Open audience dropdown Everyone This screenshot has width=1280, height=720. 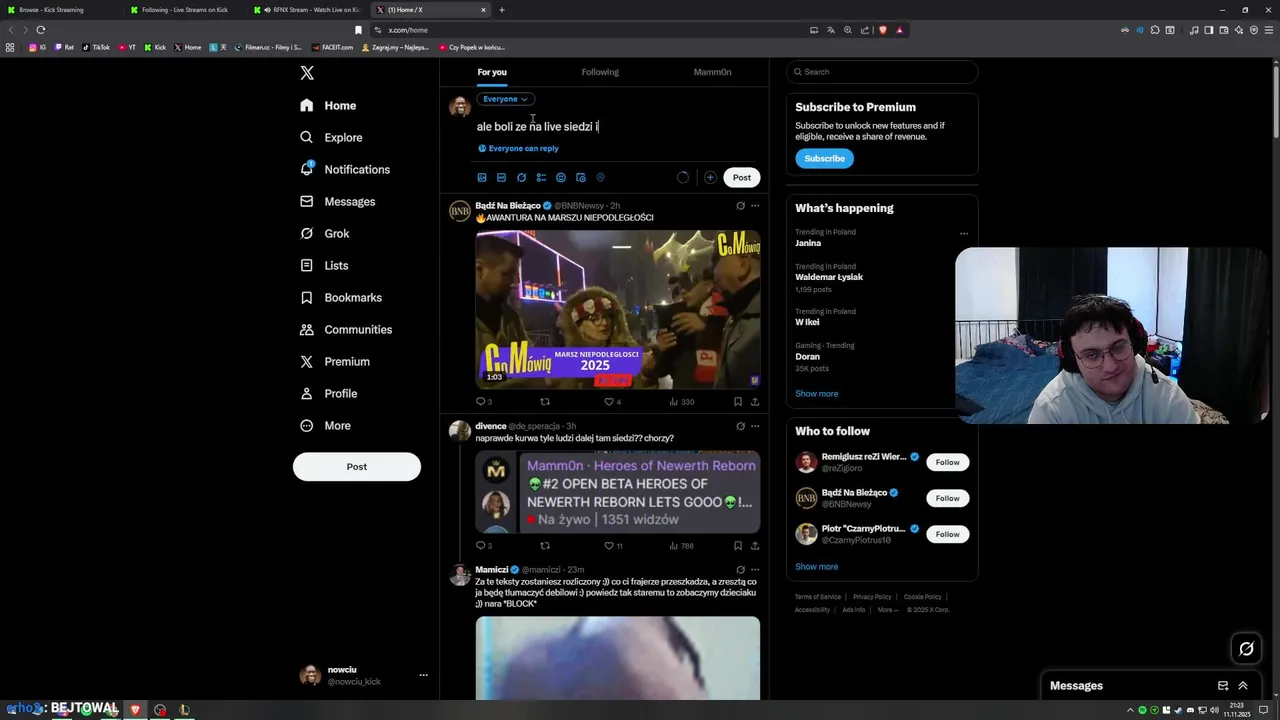(505, 99)
